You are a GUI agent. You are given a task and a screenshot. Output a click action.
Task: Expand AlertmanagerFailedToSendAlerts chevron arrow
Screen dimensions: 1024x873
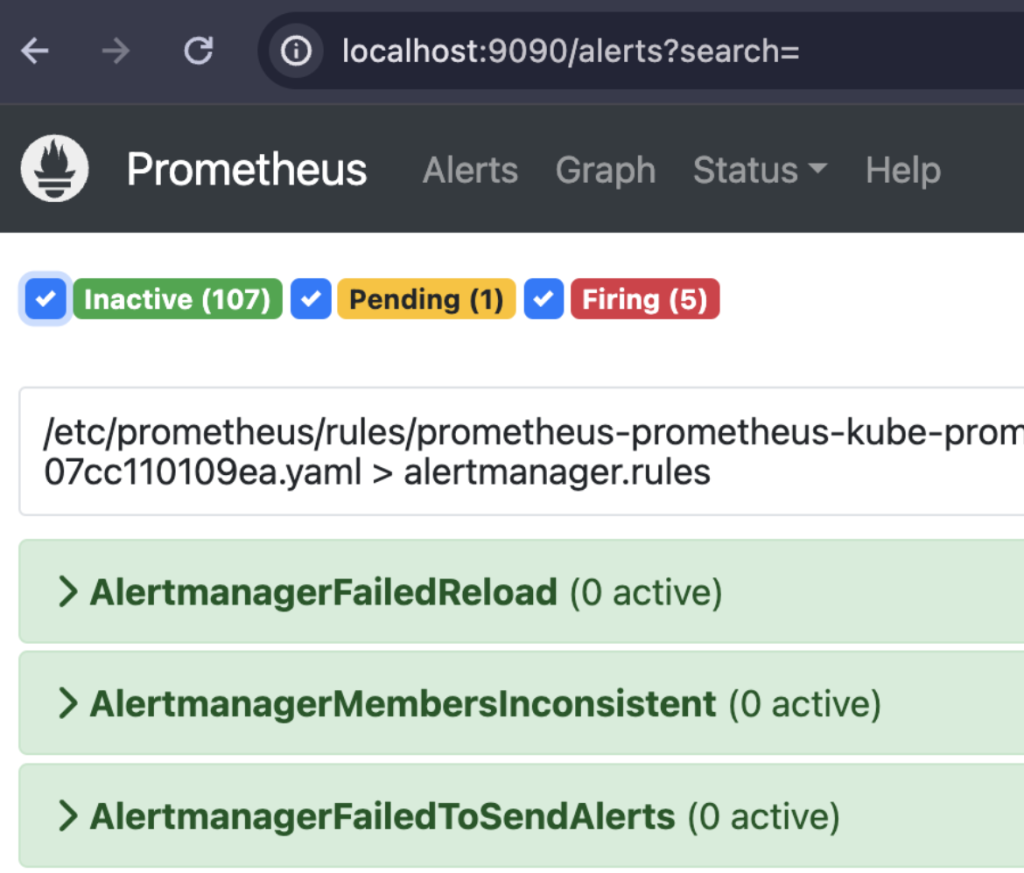[68, 817]
